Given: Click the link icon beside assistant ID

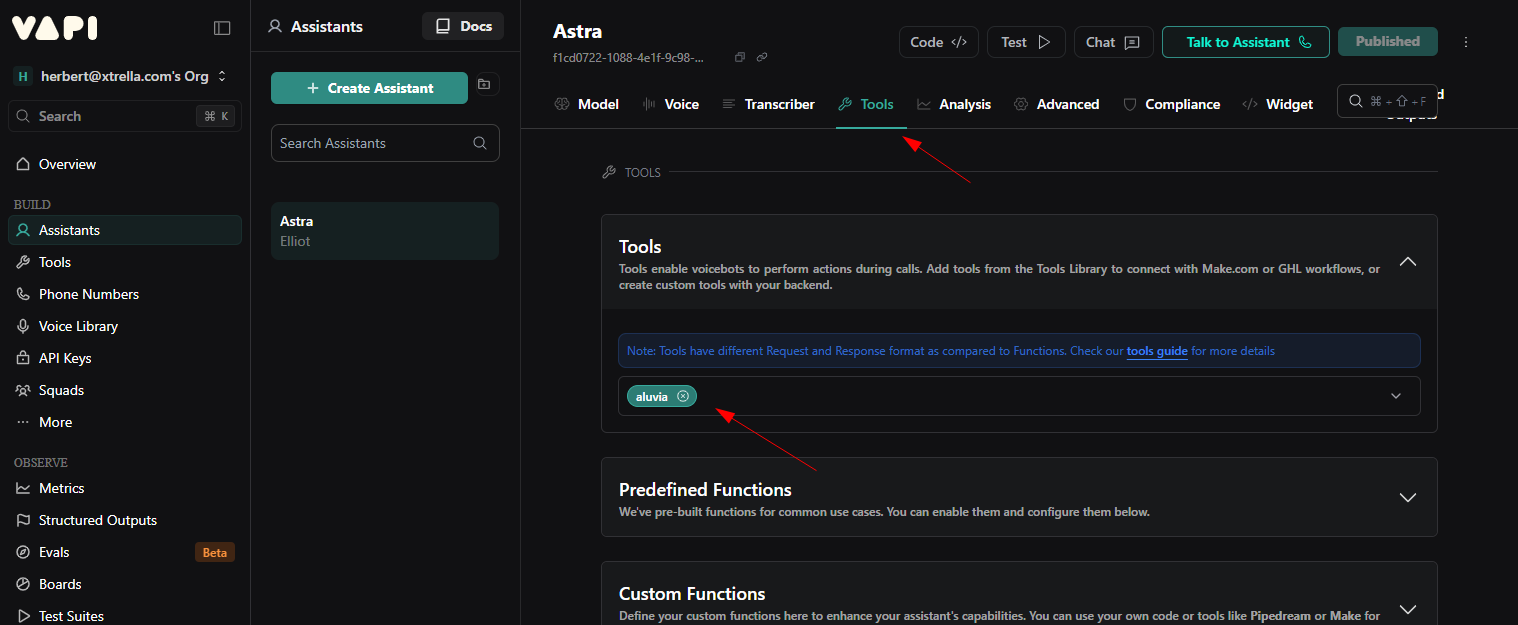Looking at the screenshot, I should pos(762,58).
